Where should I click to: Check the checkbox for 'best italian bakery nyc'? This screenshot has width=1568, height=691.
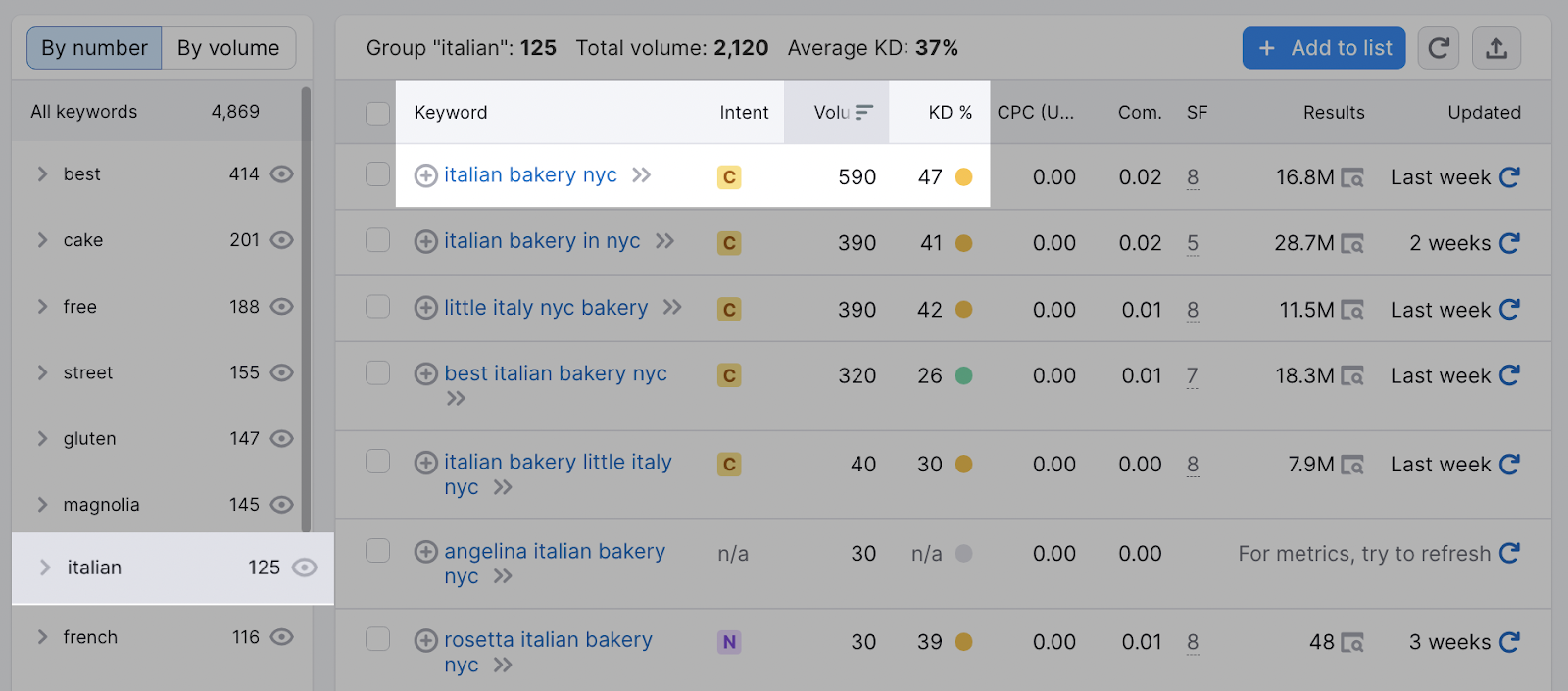tap(377, 374)
